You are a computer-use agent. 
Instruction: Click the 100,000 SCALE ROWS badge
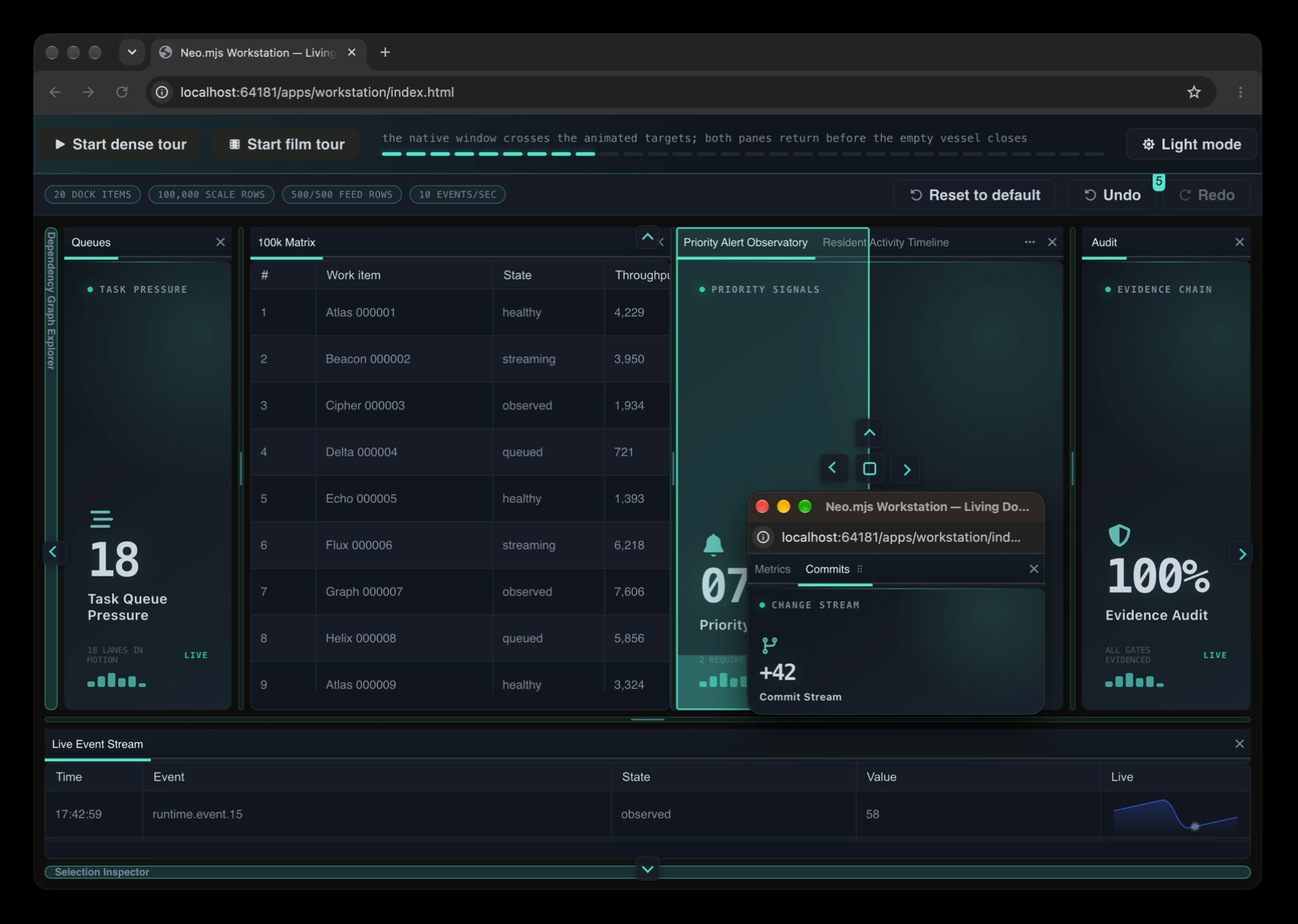click(x=211, y=195)
